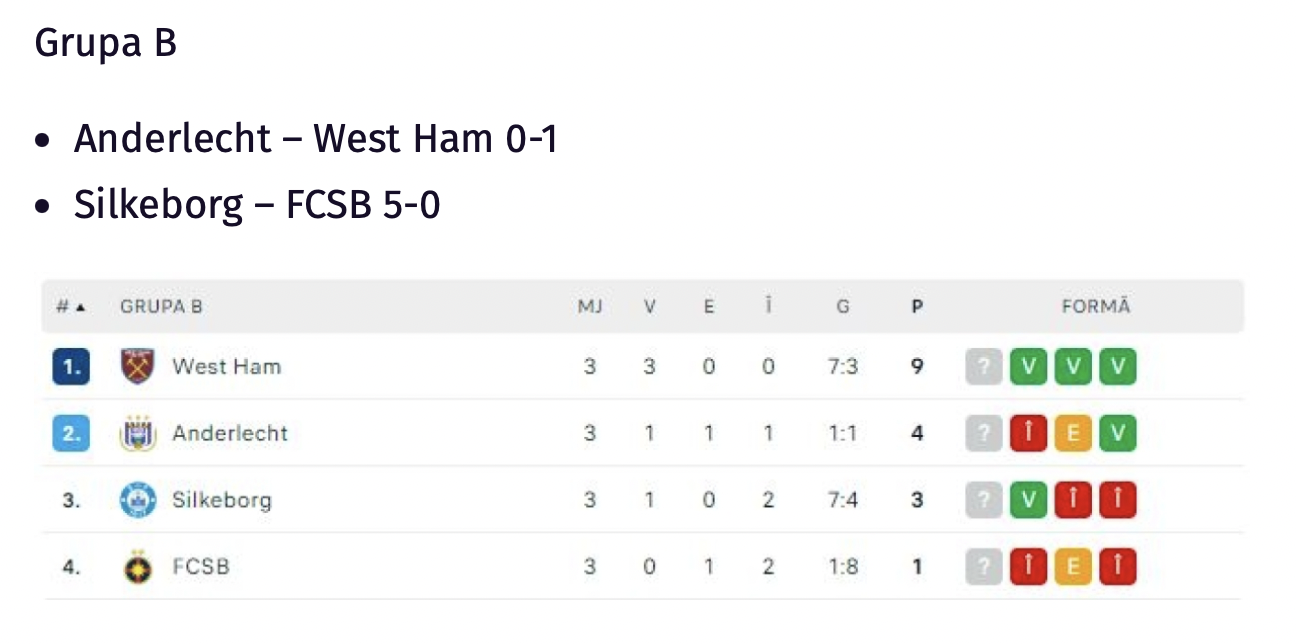Click Silkeborg's green V win badge
Screen dimensions: 1296x644
tap(1029, 500)
